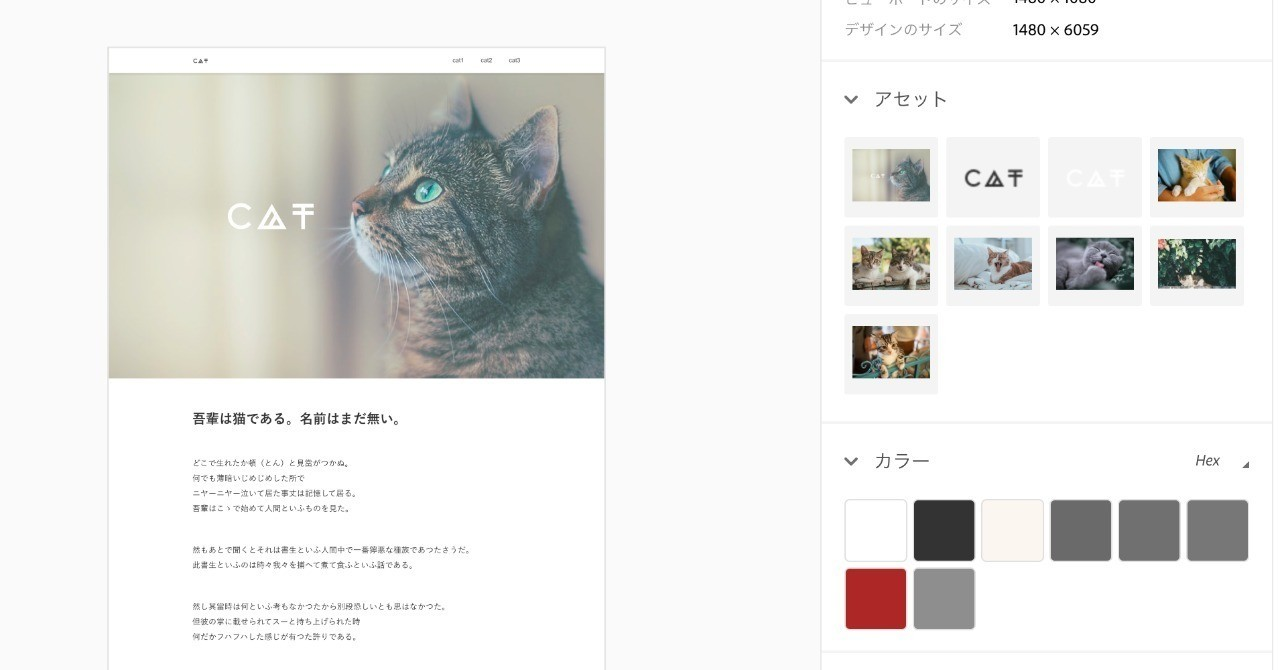This screenshot has height=670, width=1280.
Task: Pick the dark charcoal color swatch
Action: click(944, 530)
